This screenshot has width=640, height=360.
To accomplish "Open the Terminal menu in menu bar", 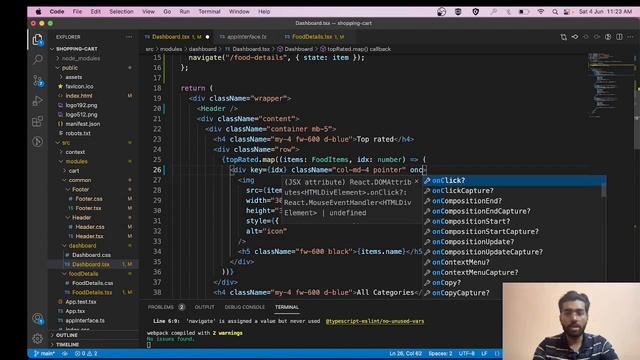I will coord(209,12).
